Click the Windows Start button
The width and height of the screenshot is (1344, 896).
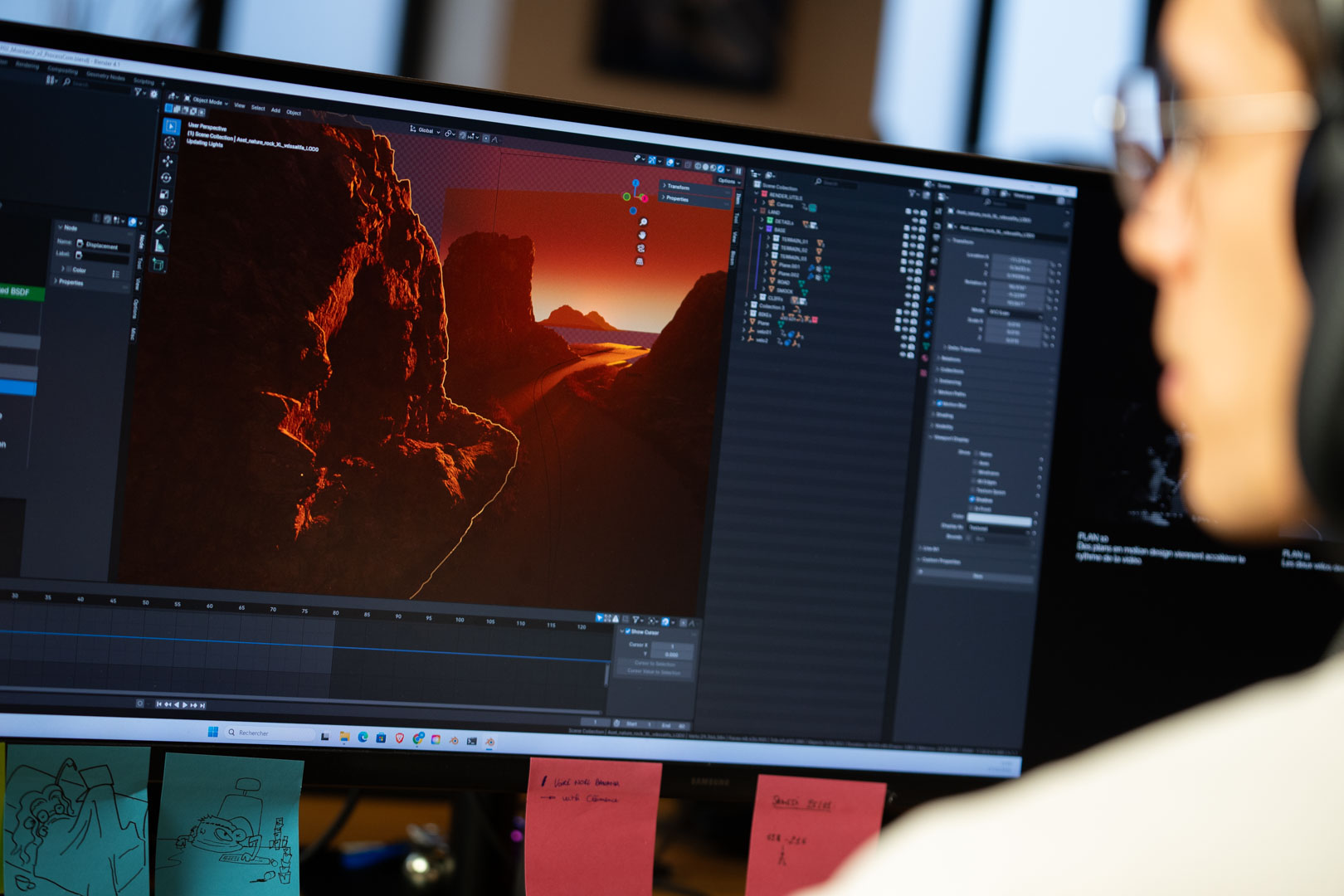[212, 732]
